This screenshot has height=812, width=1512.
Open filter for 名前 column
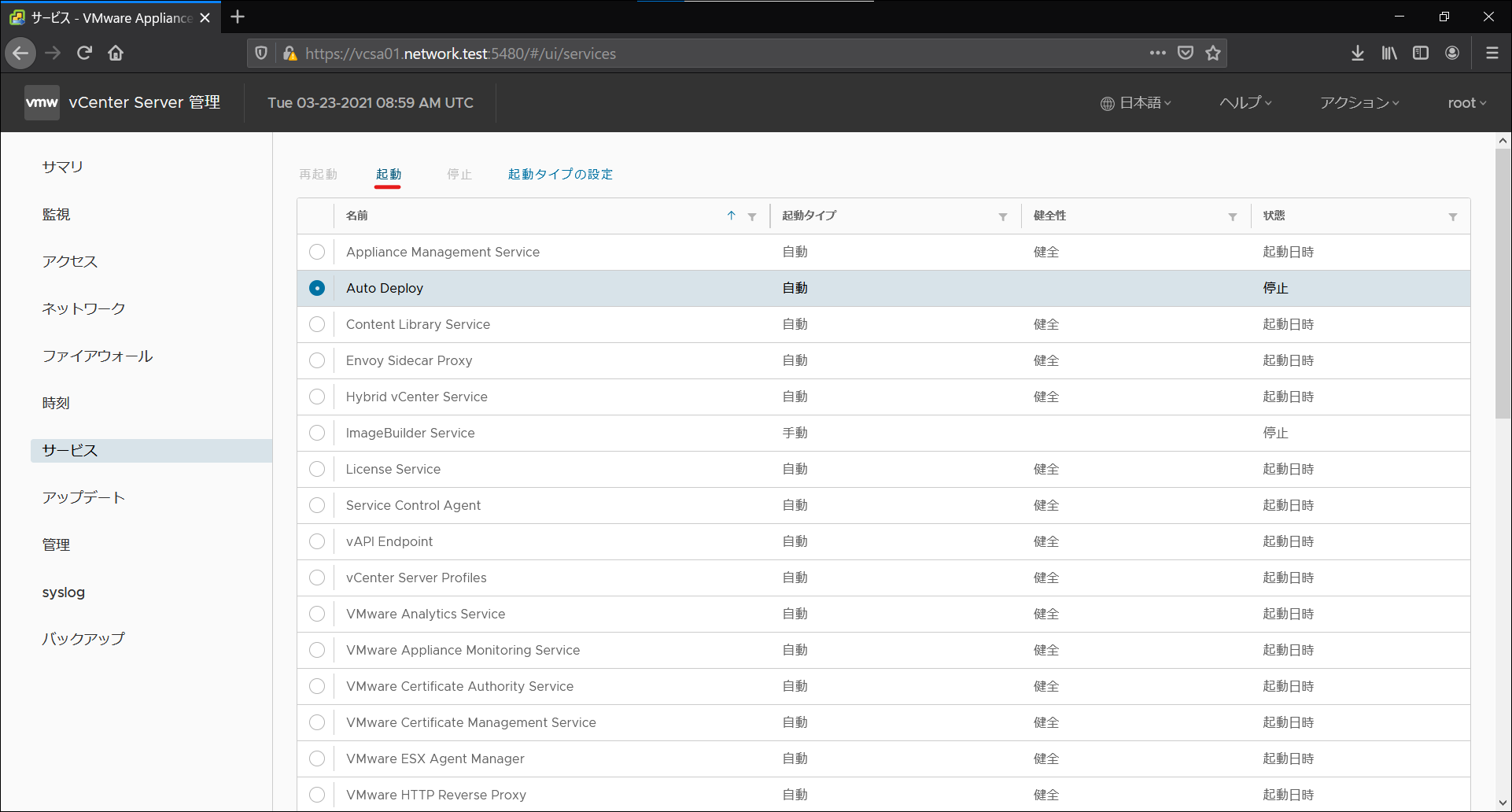(752, 216)
